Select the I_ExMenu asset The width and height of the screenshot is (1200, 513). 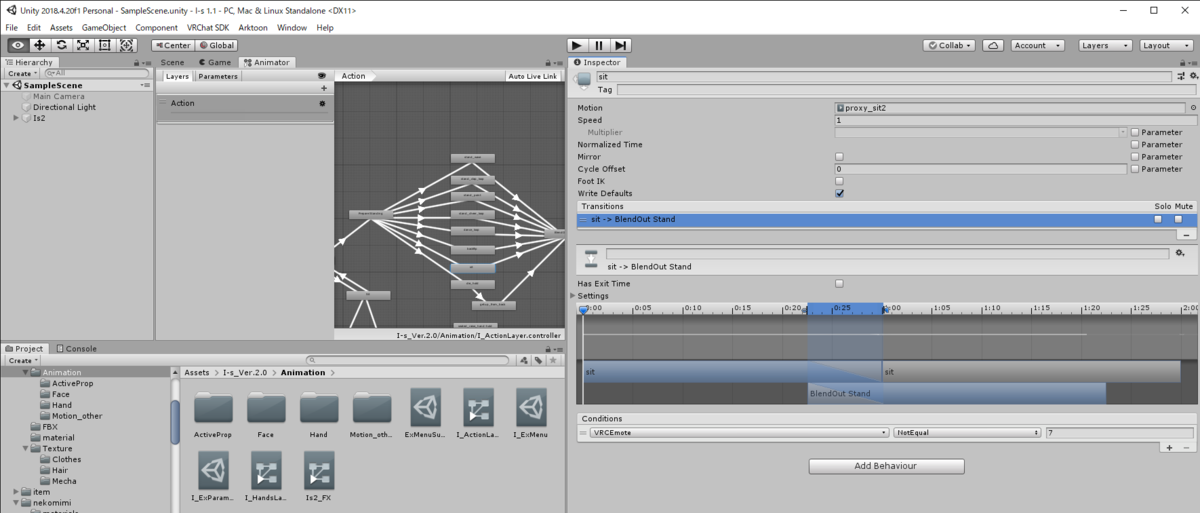coord(531,414)
